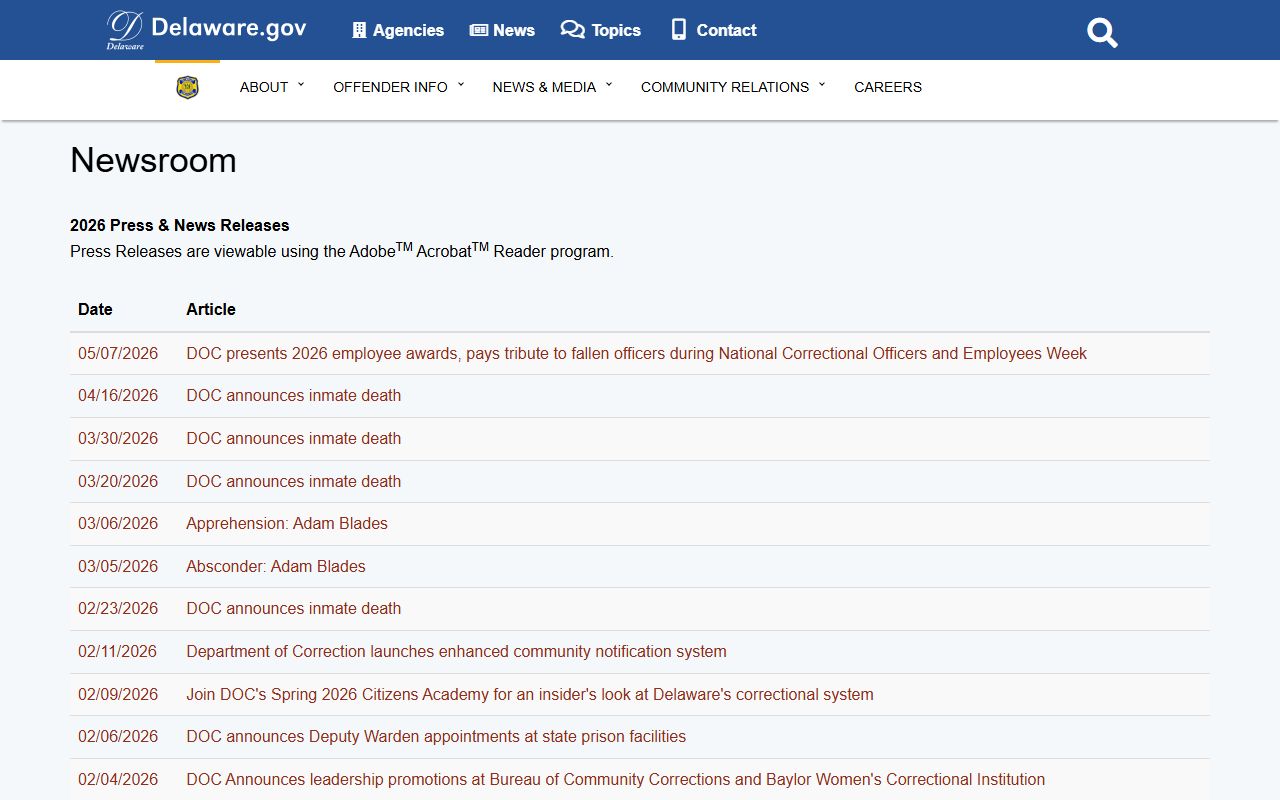Expand the OFFENDER INFO menu
The height and width of the screenshot is (800, 1280).
(399, 87)
